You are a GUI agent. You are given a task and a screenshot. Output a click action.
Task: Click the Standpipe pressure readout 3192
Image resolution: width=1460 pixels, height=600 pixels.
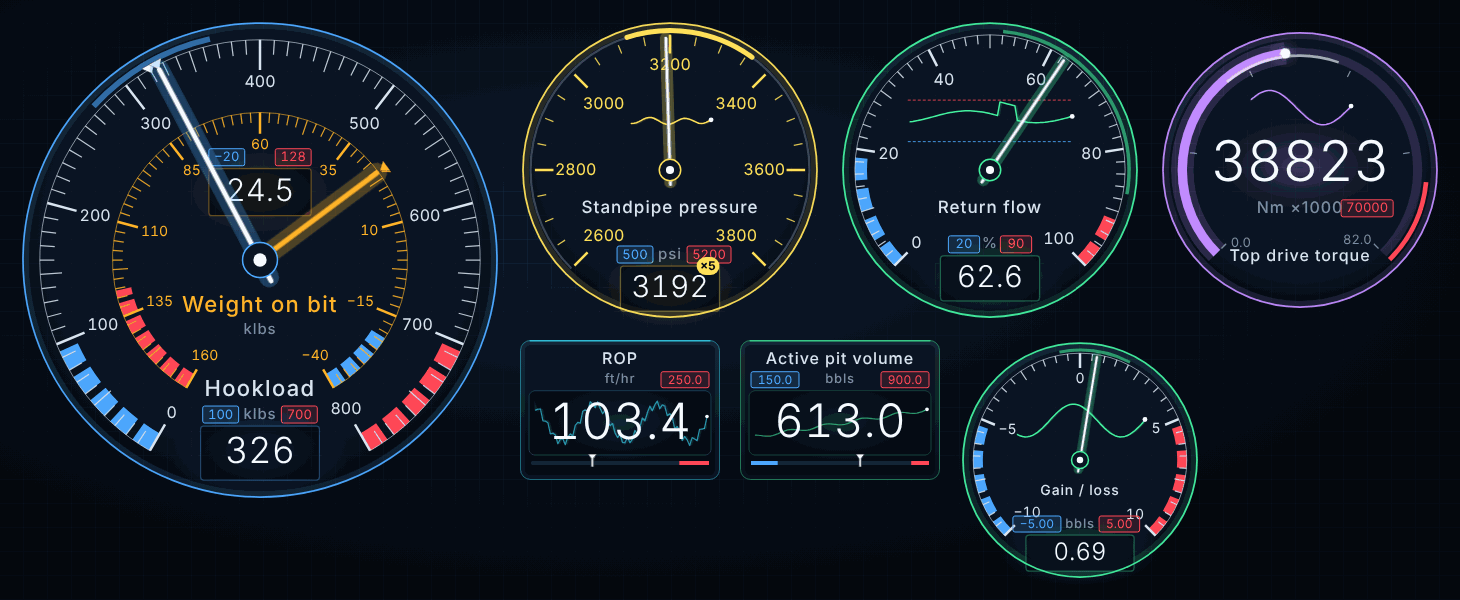pos(670,287)
